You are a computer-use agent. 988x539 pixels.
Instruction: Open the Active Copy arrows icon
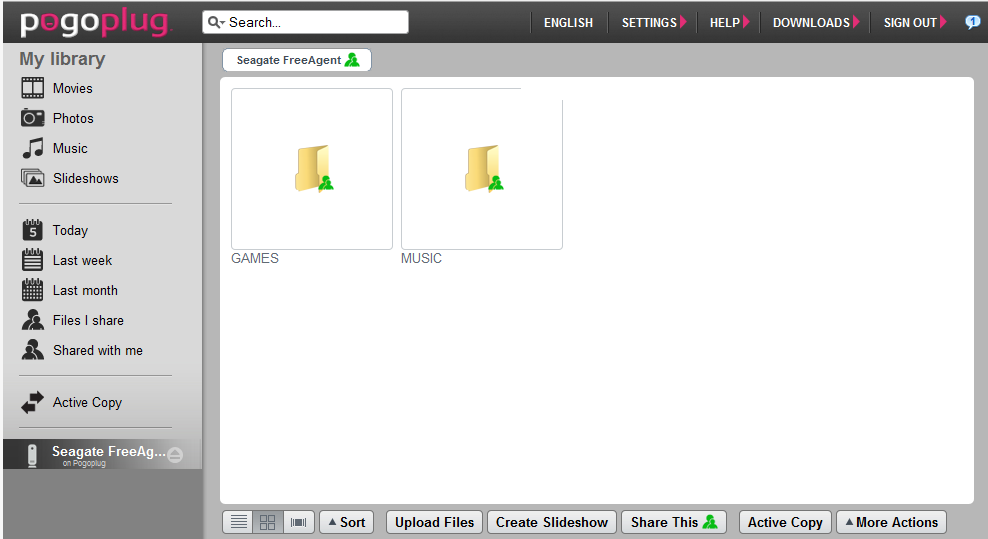click(33, 402)
